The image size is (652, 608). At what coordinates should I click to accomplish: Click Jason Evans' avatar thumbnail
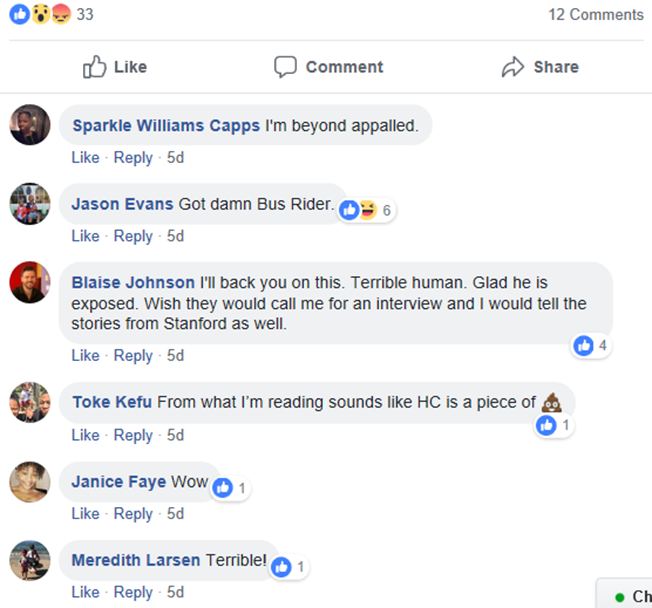coord(30,204)
